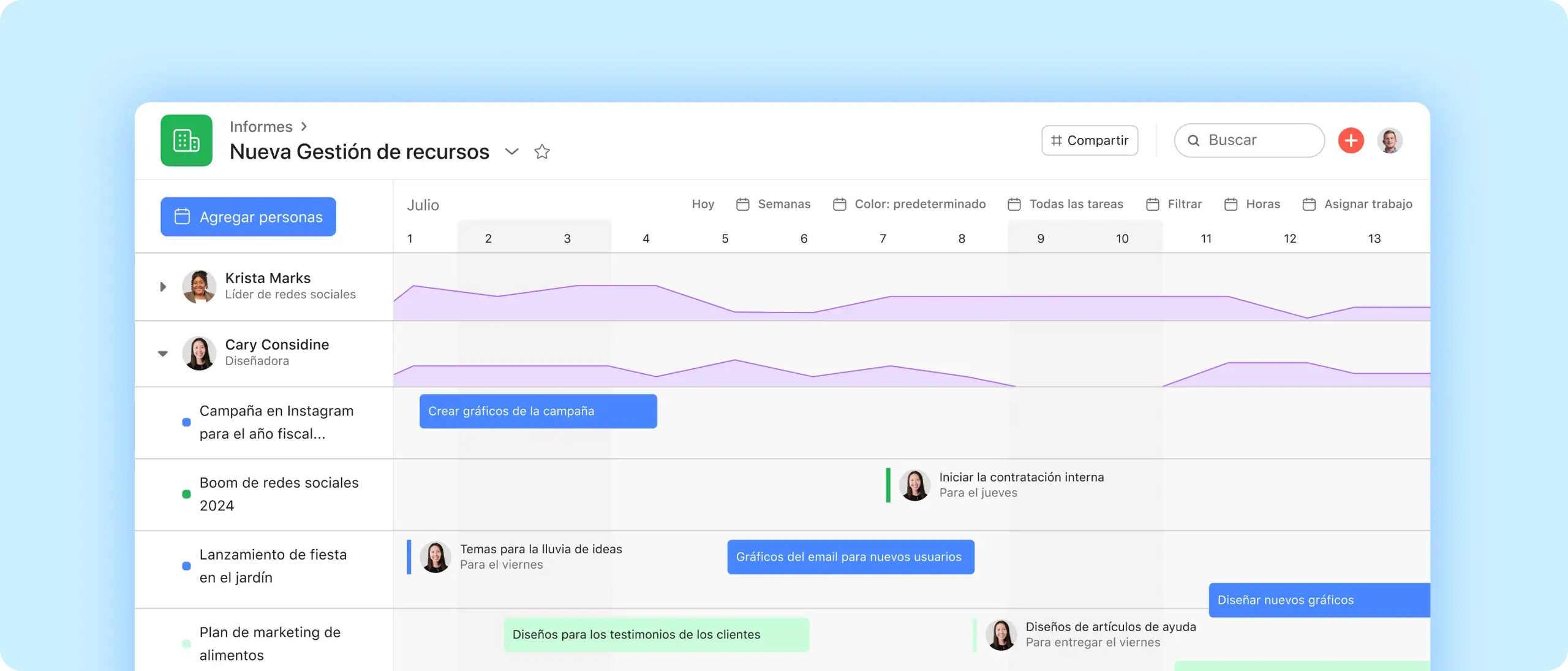Open Diseños de artículos de ayuda task
Viewport: 1568px width, 671px height.
coord(1085,634)
